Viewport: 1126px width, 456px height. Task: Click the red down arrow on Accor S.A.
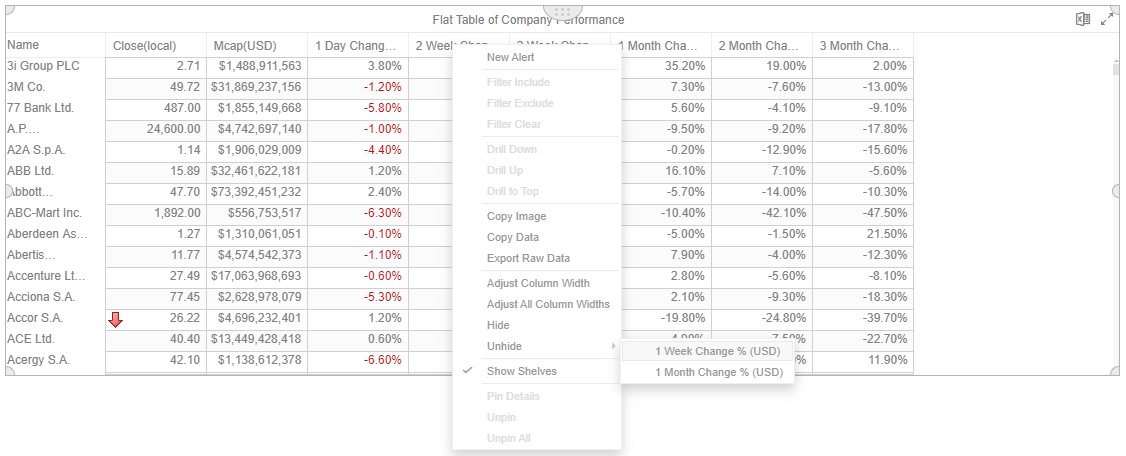pos(116,320)
